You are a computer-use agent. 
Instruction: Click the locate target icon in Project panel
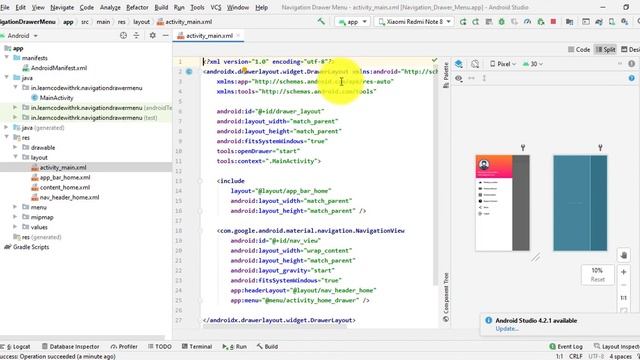[123, 36]
